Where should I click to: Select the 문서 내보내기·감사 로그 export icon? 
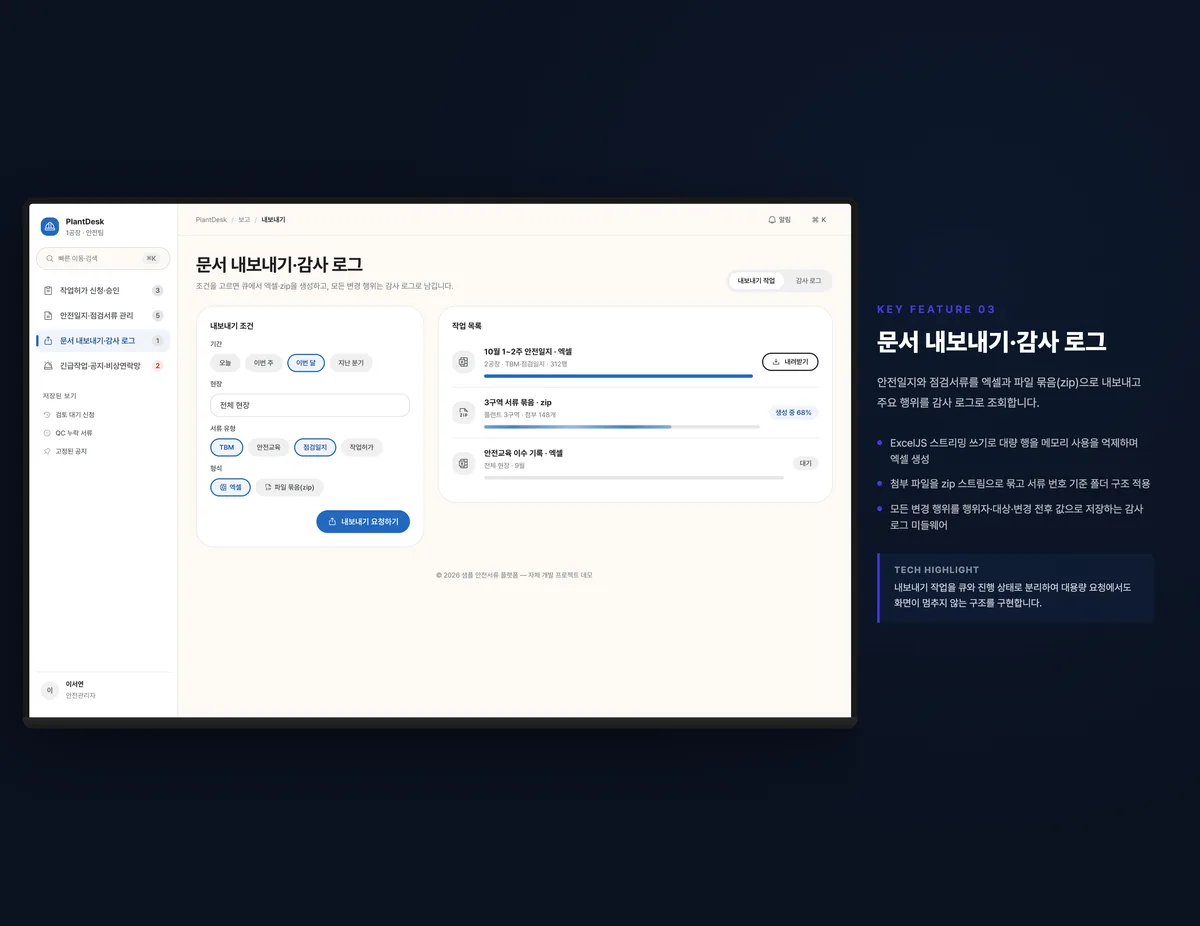coord(49,341)
